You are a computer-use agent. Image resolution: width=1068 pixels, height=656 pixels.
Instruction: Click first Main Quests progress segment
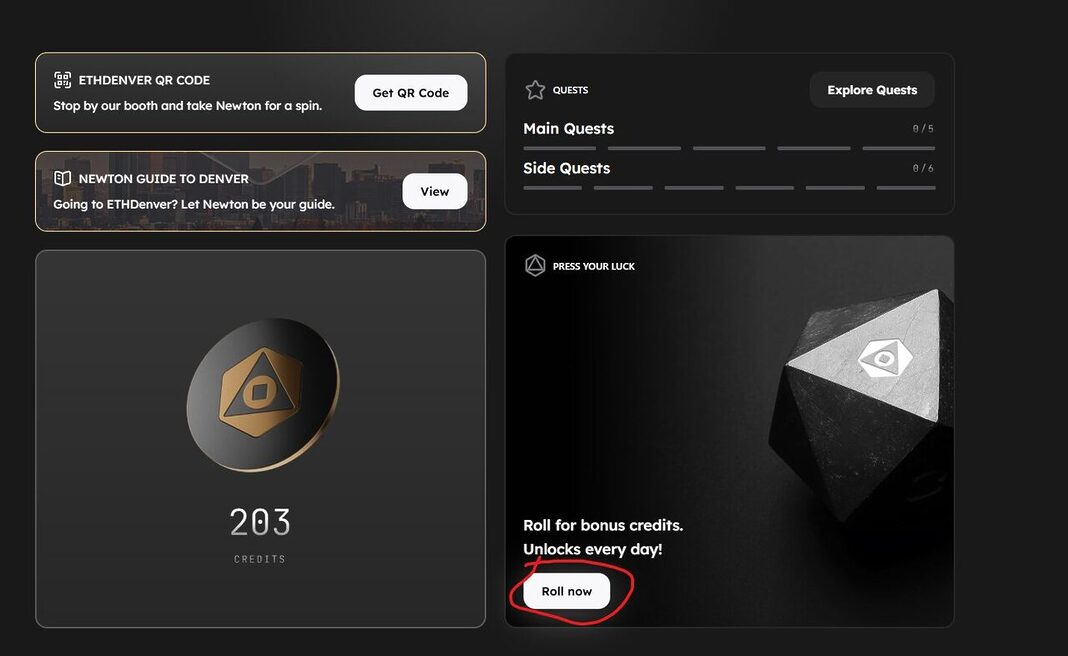coord(559,148)
